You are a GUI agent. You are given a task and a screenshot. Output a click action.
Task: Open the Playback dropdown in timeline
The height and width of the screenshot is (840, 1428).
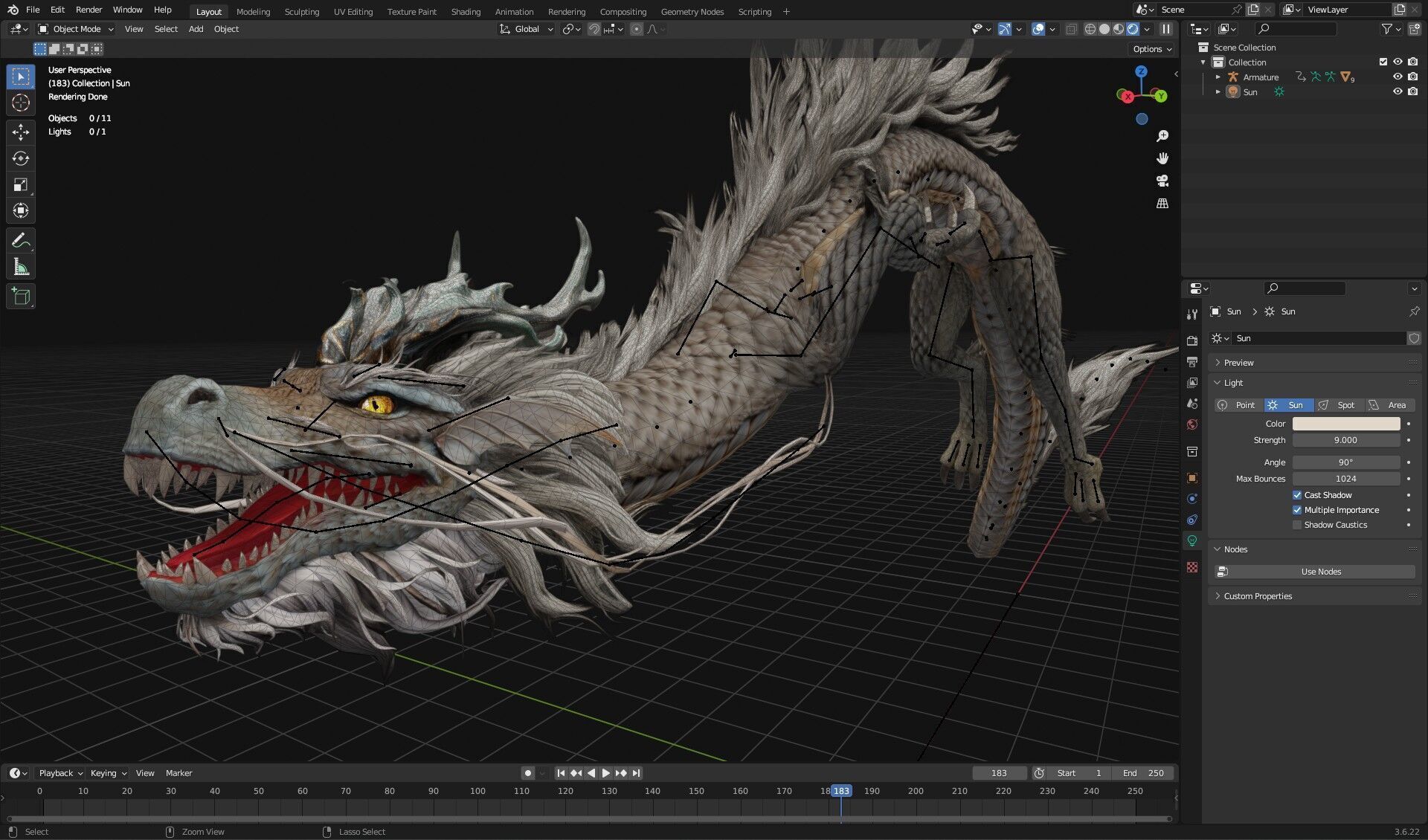pos(60,773)
